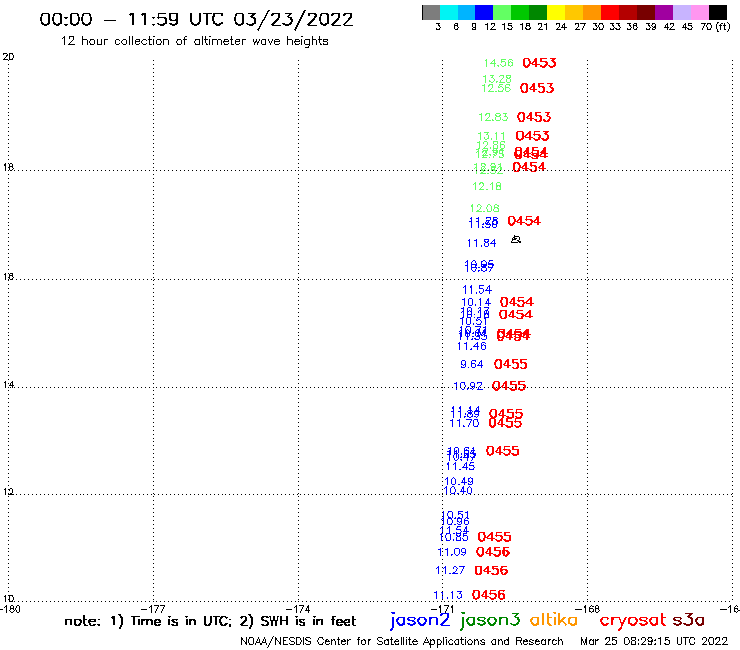Click the 11.84 blue wave height value

coord(481,243)
